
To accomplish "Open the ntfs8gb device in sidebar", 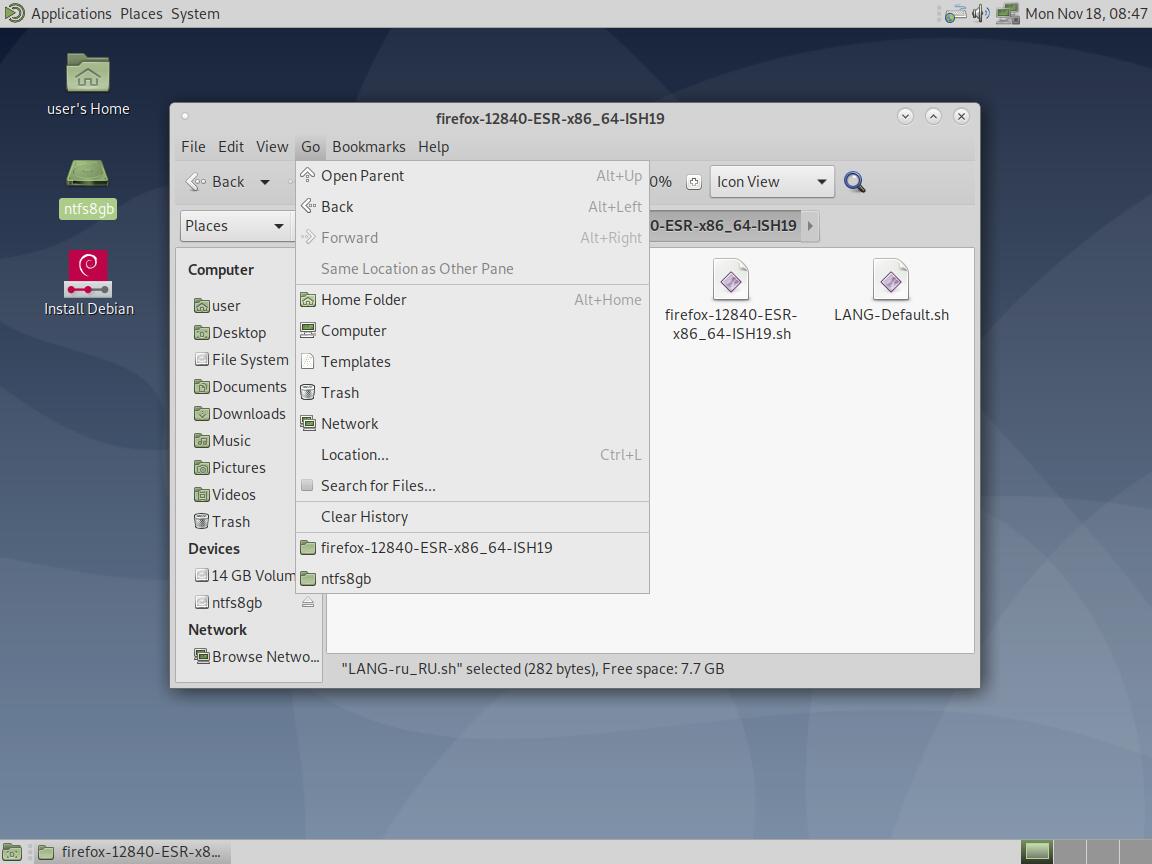I will click(x=228, y=602).
